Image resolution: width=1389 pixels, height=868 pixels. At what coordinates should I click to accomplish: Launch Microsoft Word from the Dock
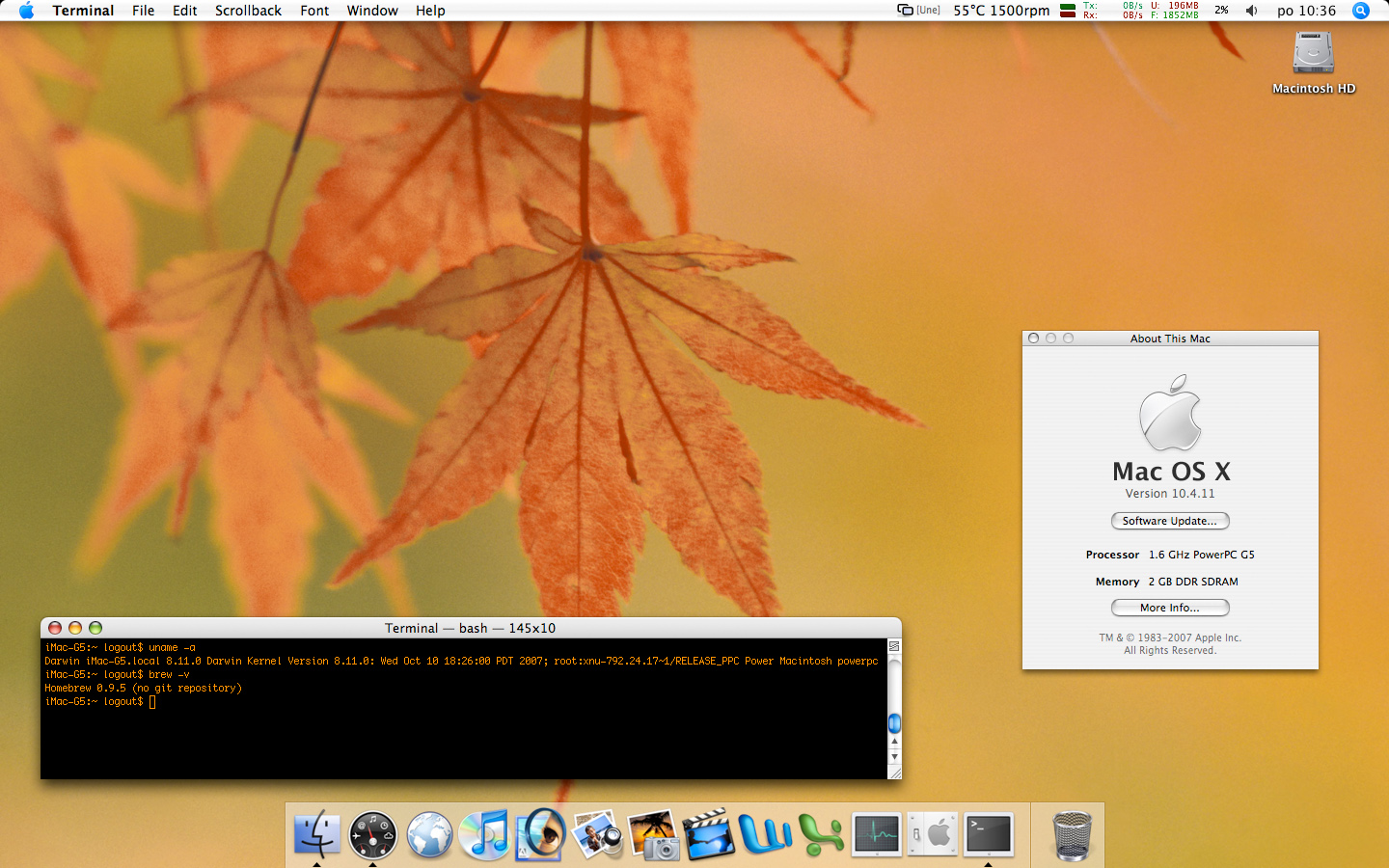(x=765, y=834)
